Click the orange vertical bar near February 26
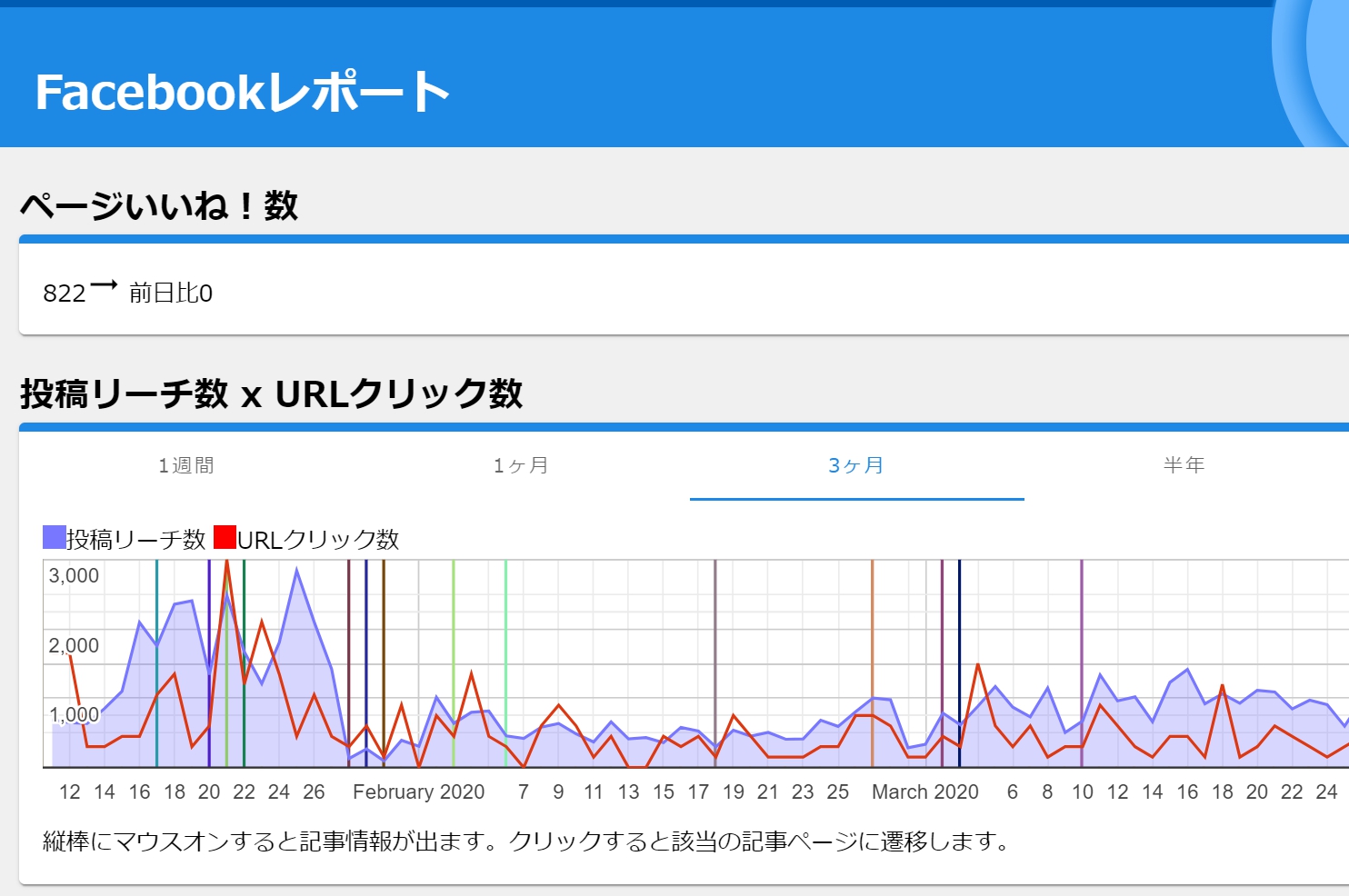This screenshot has height=896, width=1349. point(874,663)
